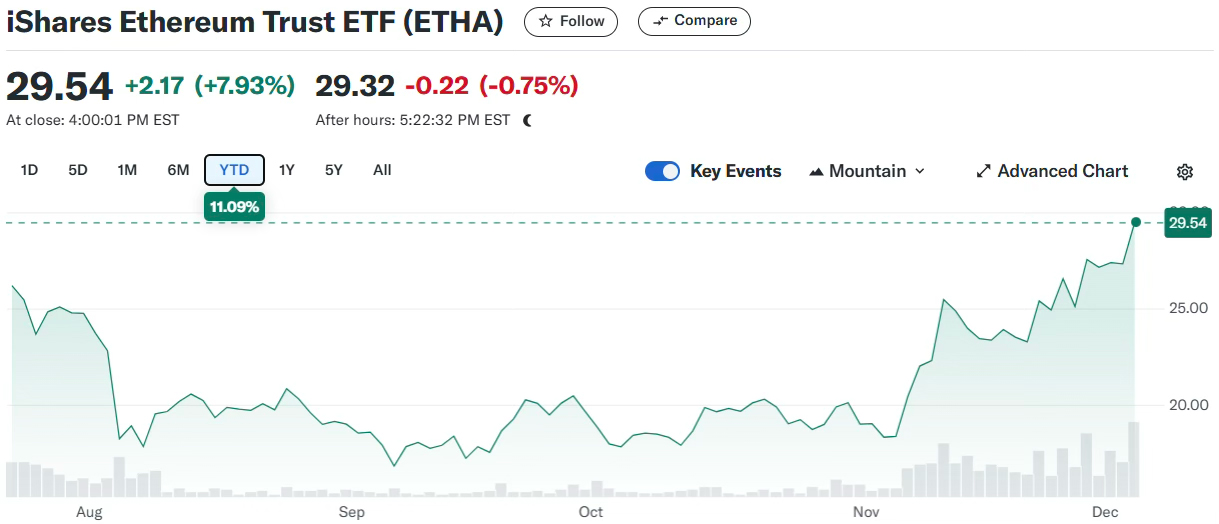Select the 6M time period
The height and width of the screenshot is (524, 1219).
tap(178, 170)
